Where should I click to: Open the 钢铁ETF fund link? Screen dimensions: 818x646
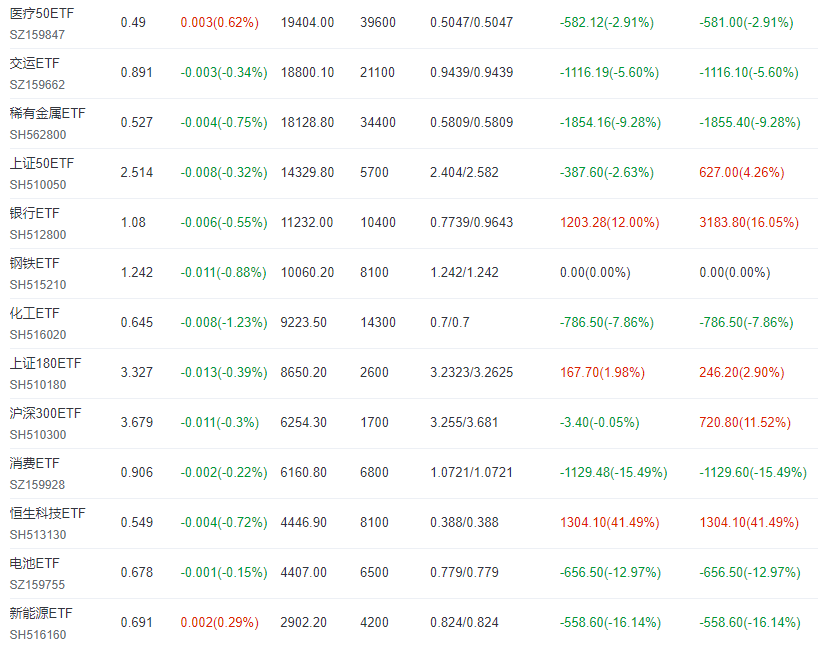(35, 263)
